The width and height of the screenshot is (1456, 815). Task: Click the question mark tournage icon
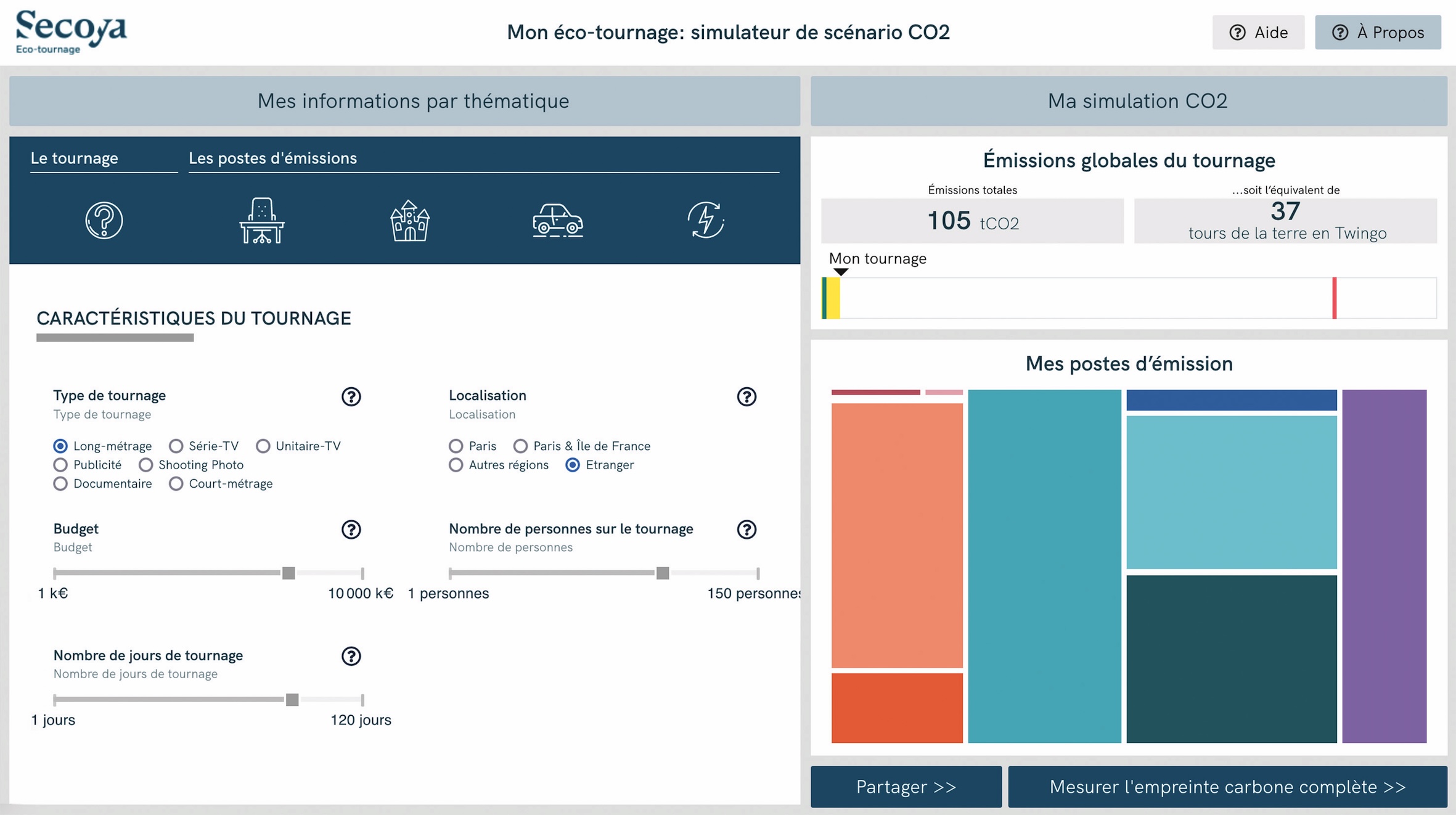pos(104,220)
